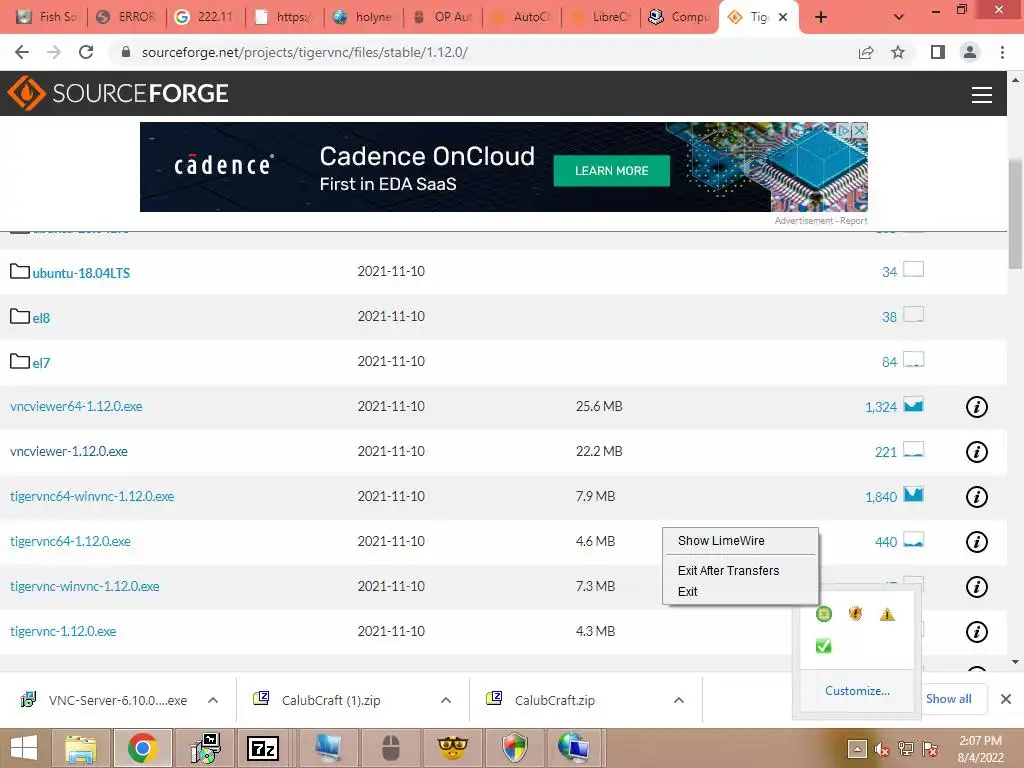
Task: Click the taskbar clock showing 2:07 PM
Action: click(980, 748)
